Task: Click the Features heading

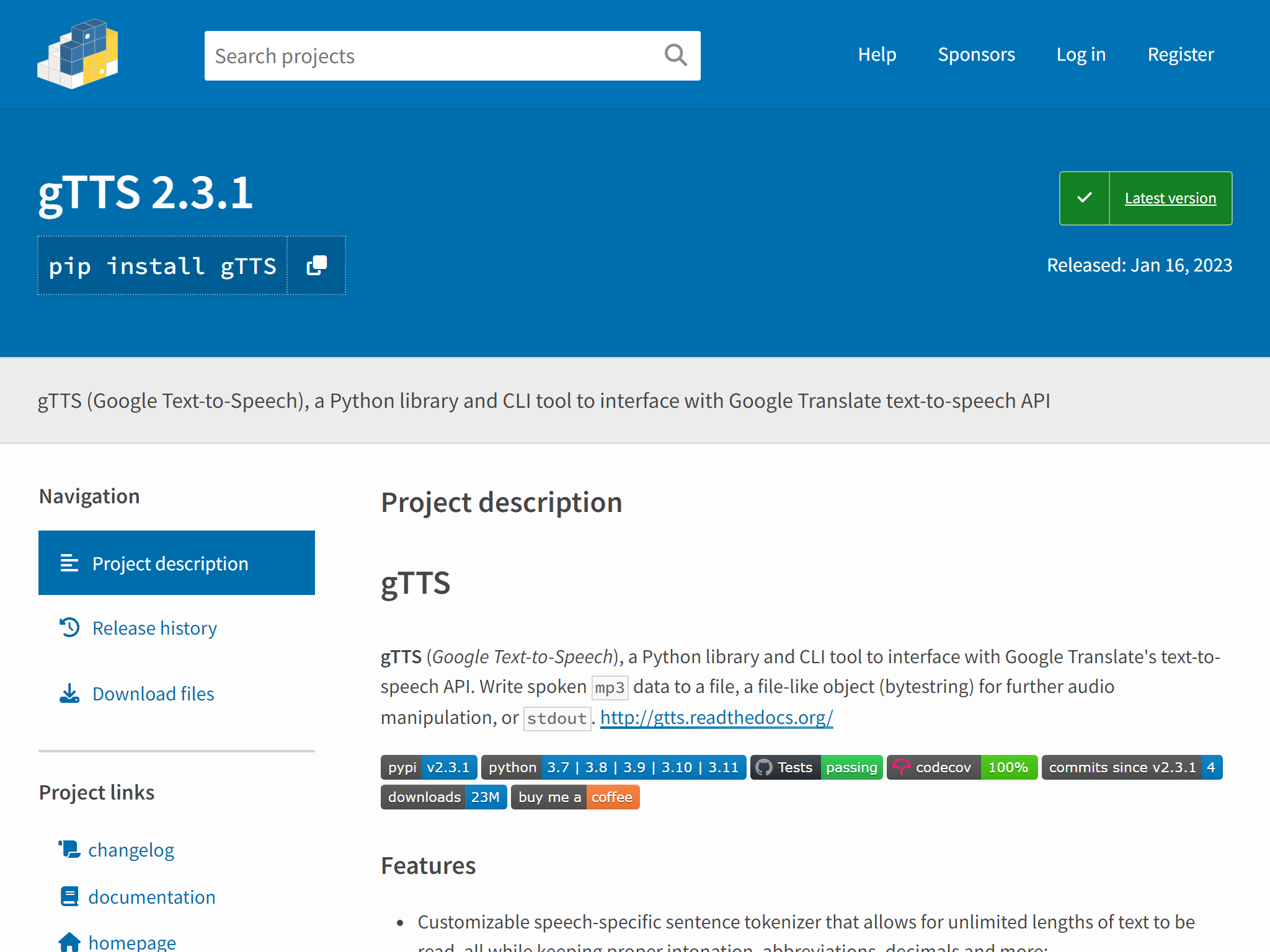Action: pos(428,865)
